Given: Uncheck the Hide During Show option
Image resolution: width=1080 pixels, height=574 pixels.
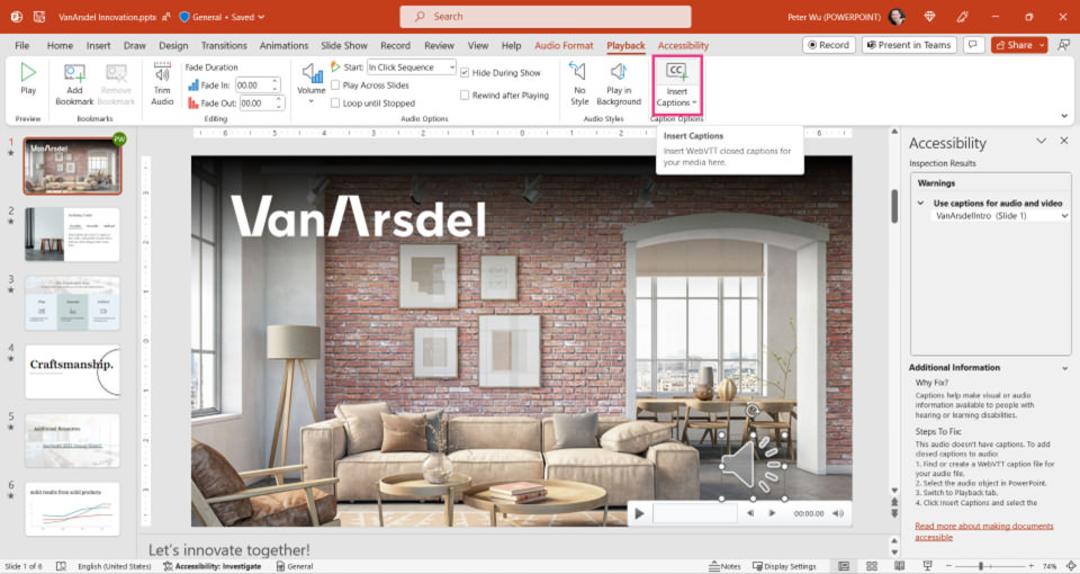Looking at the screenshot, I should 464,72.
